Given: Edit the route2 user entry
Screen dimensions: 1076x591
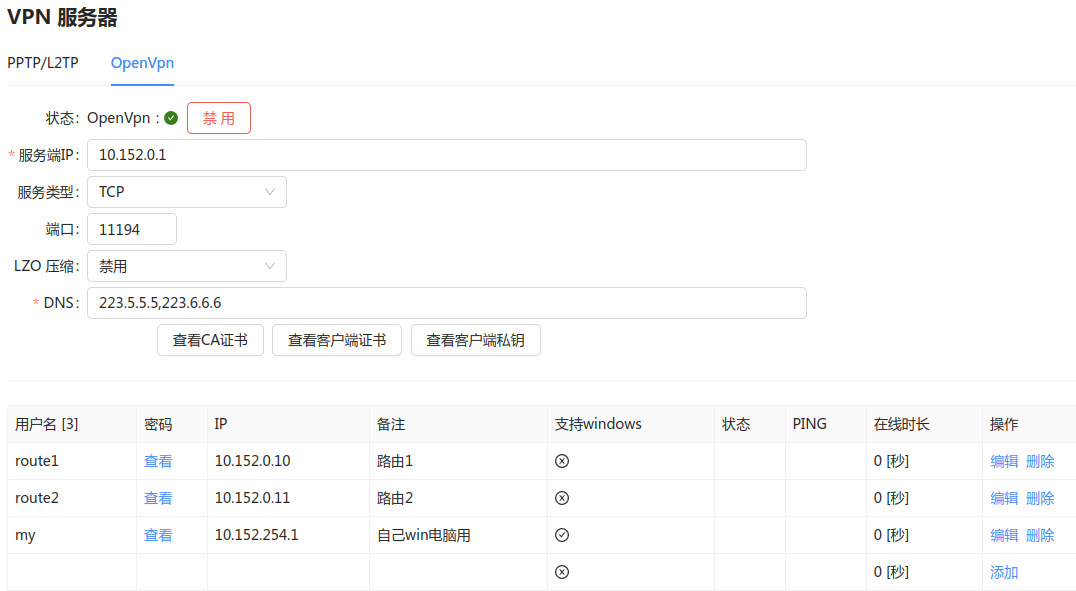Looking at the screenshot, I should [x=1004, y=498].
